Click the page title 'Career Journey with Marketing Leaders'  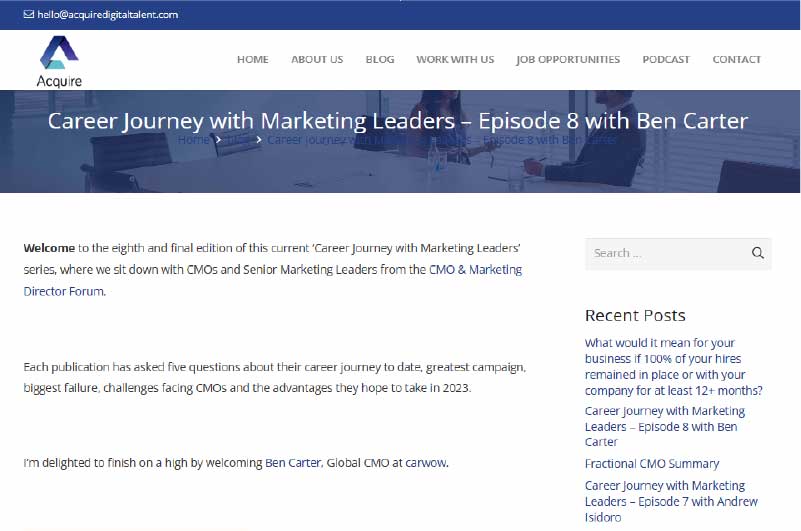coord(397,121)
